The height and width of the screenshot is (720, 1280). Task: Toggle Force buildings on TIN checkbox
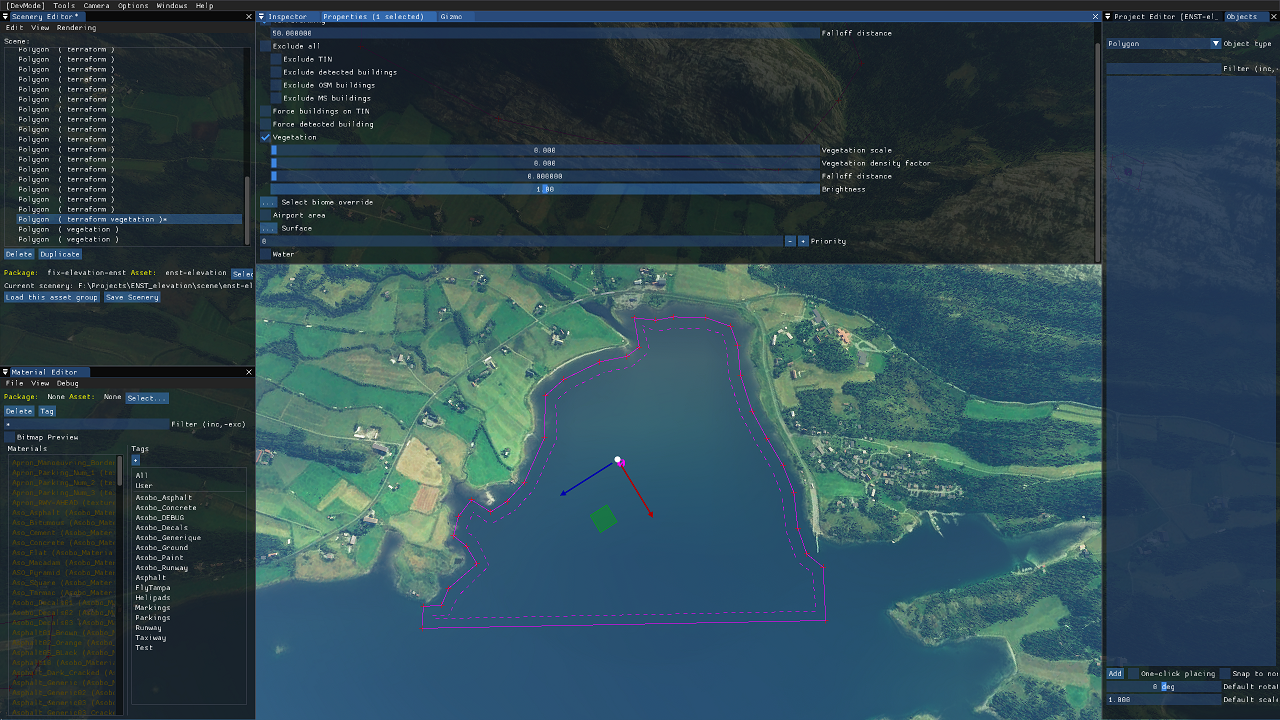[x=266, y=111]
